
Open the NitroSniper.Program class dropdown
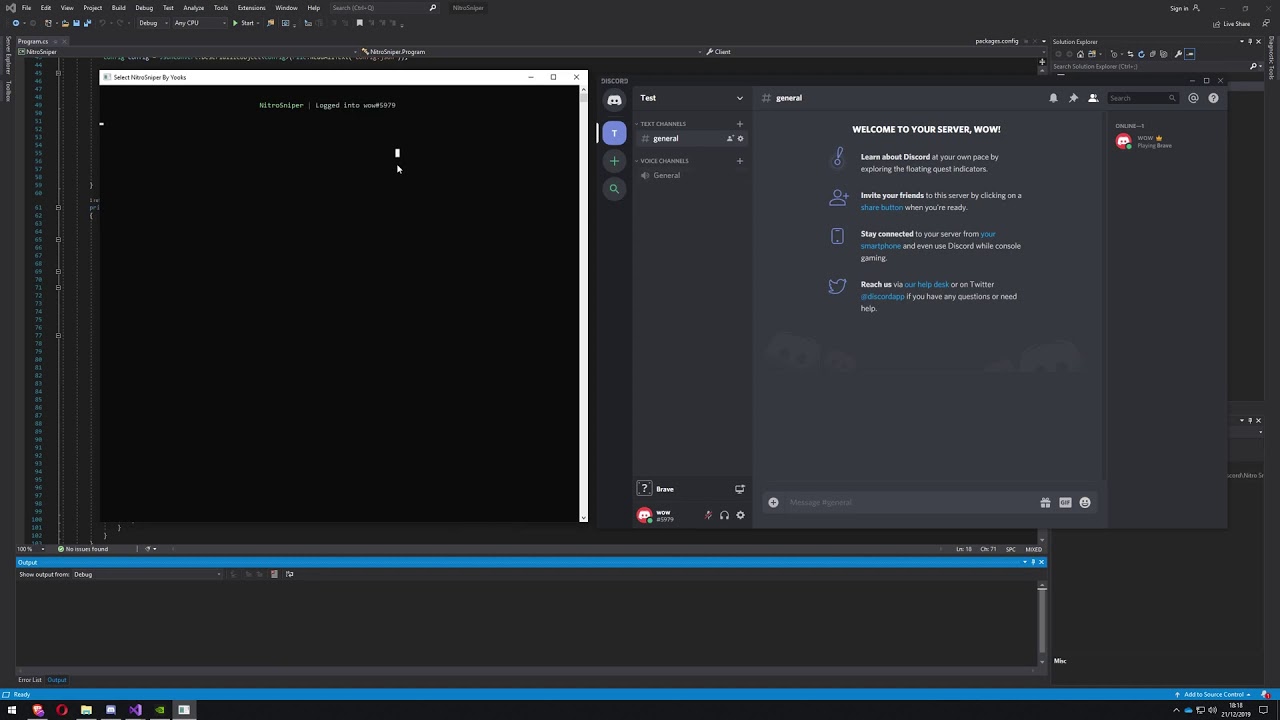click(530, 52)
